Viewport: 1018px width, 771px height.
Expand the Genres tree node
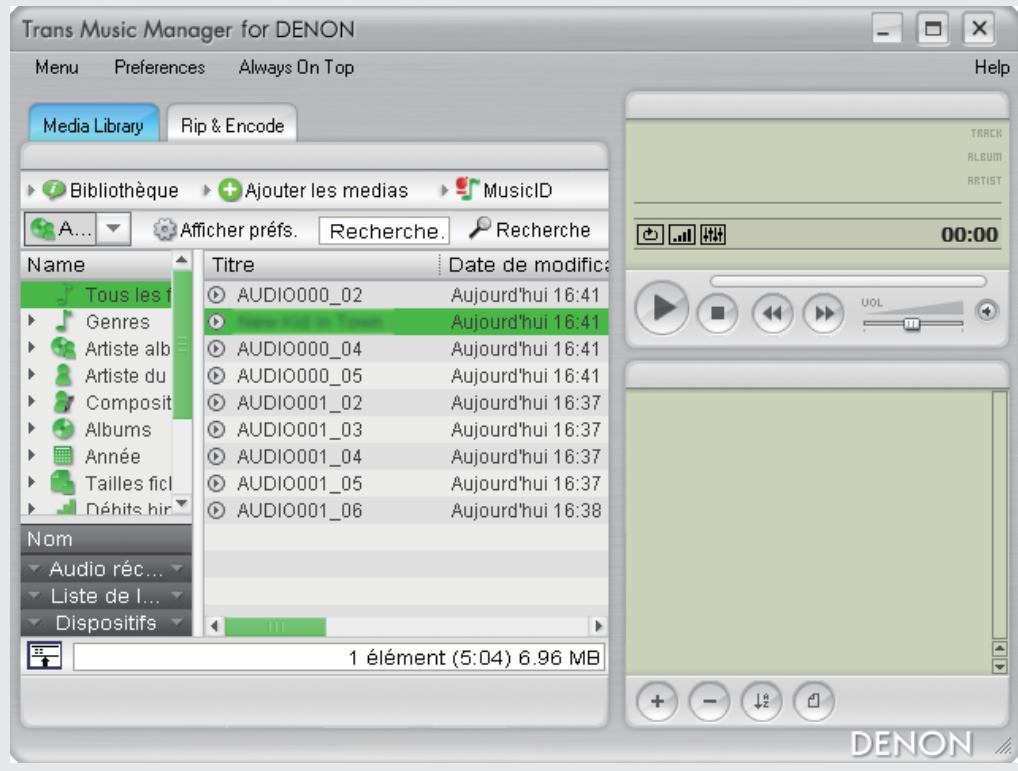click(x=32, y=321)
